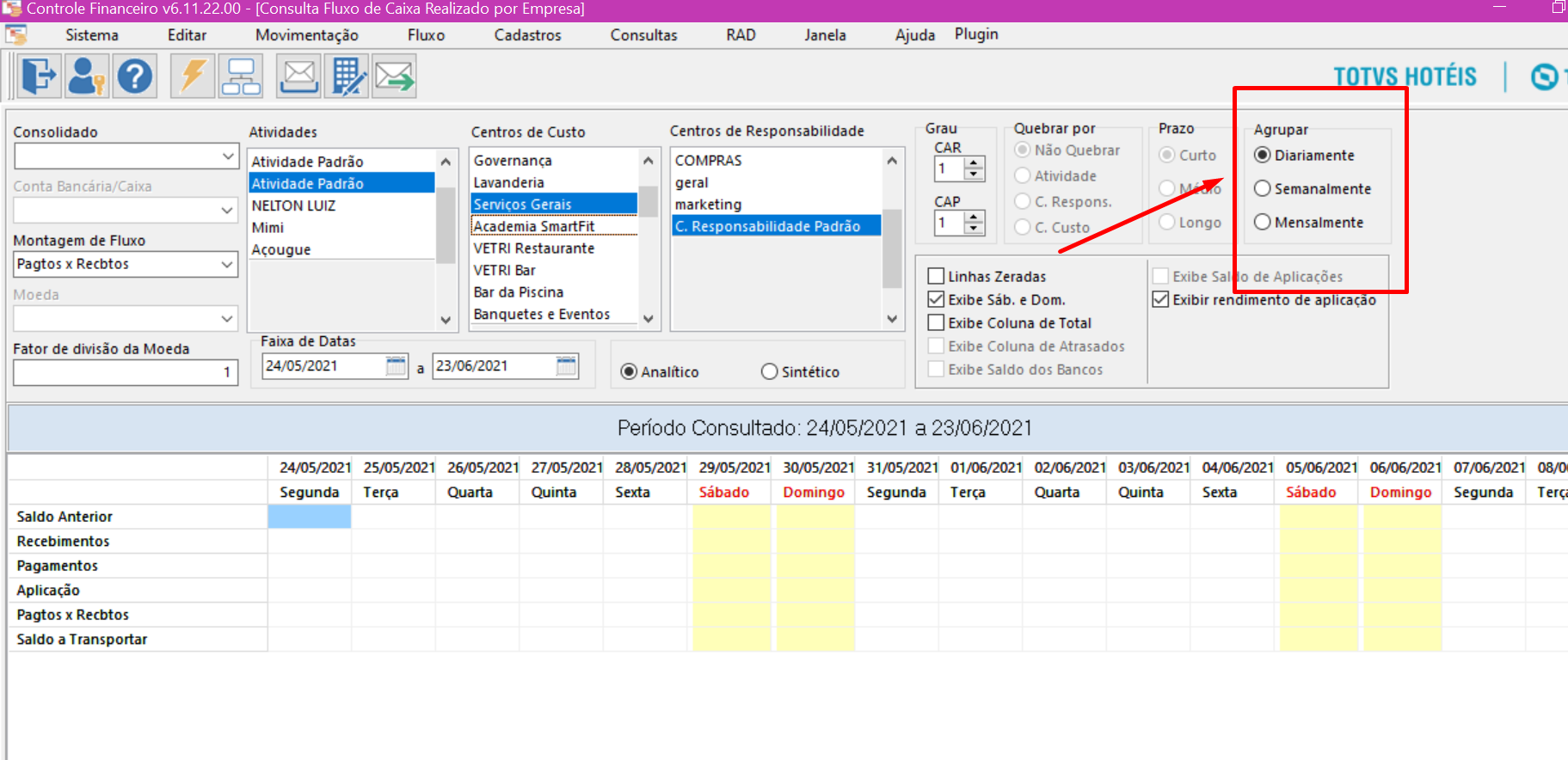Toggle Exibir rendimento de aplicação checkbox
Viewport: 1568px width, 760px height.
1264,300
